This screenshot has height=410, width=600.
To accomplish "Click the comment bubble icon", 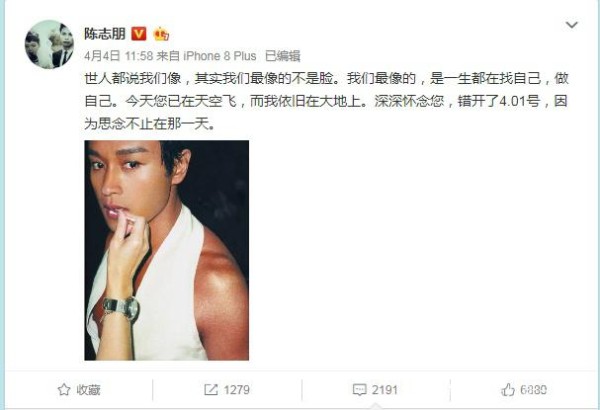I will tap(359, 390).
